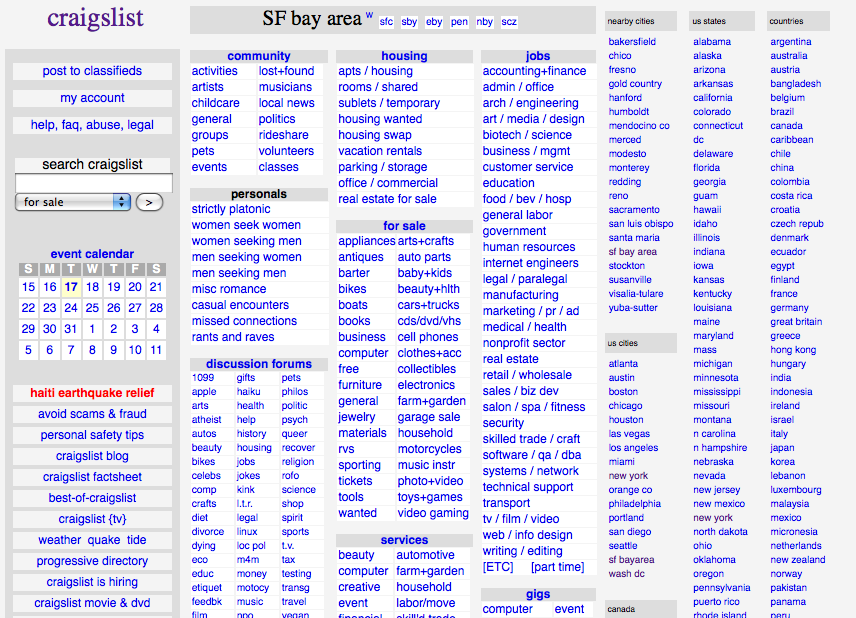Open the haiku discussion forum
The width and height of the screenshot is (856, 618).
click(x=248, y=391)
